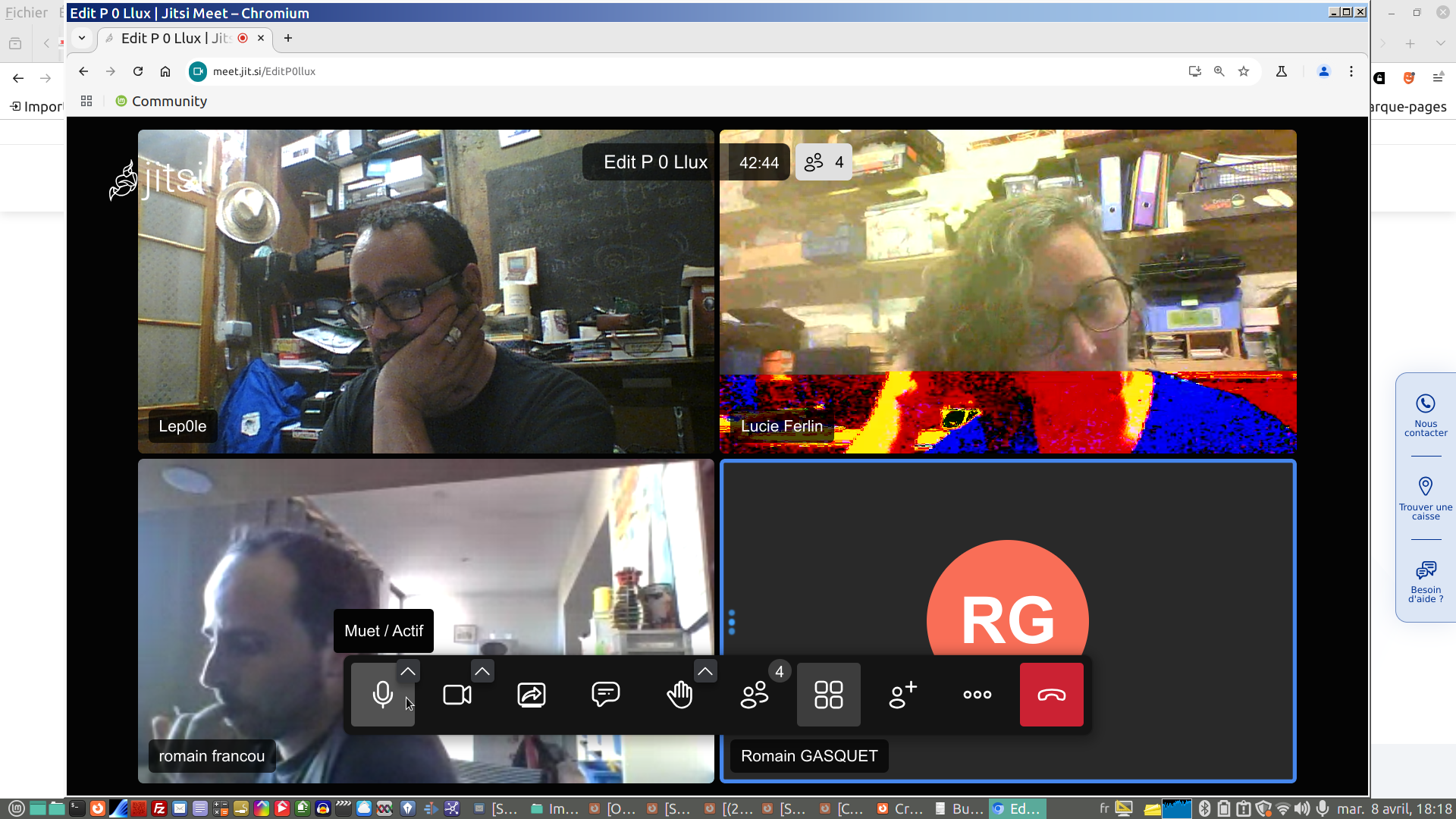Open more actions menu
The image size is (1456, 819).
pyautogui.click(x=977, y=695)
